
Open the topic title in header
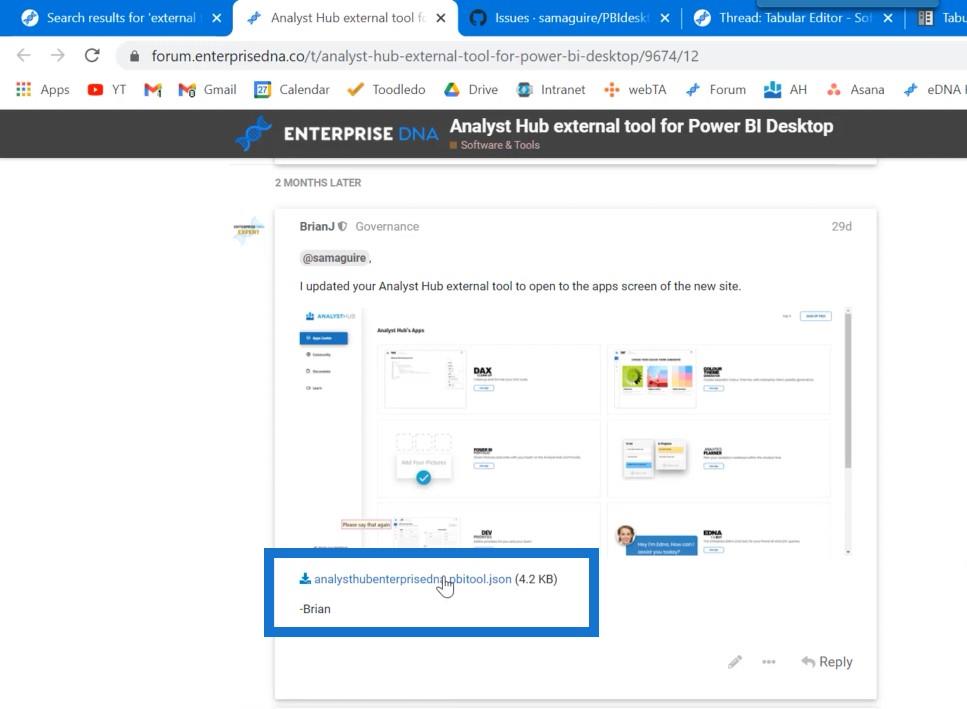(x=641, y=126)
